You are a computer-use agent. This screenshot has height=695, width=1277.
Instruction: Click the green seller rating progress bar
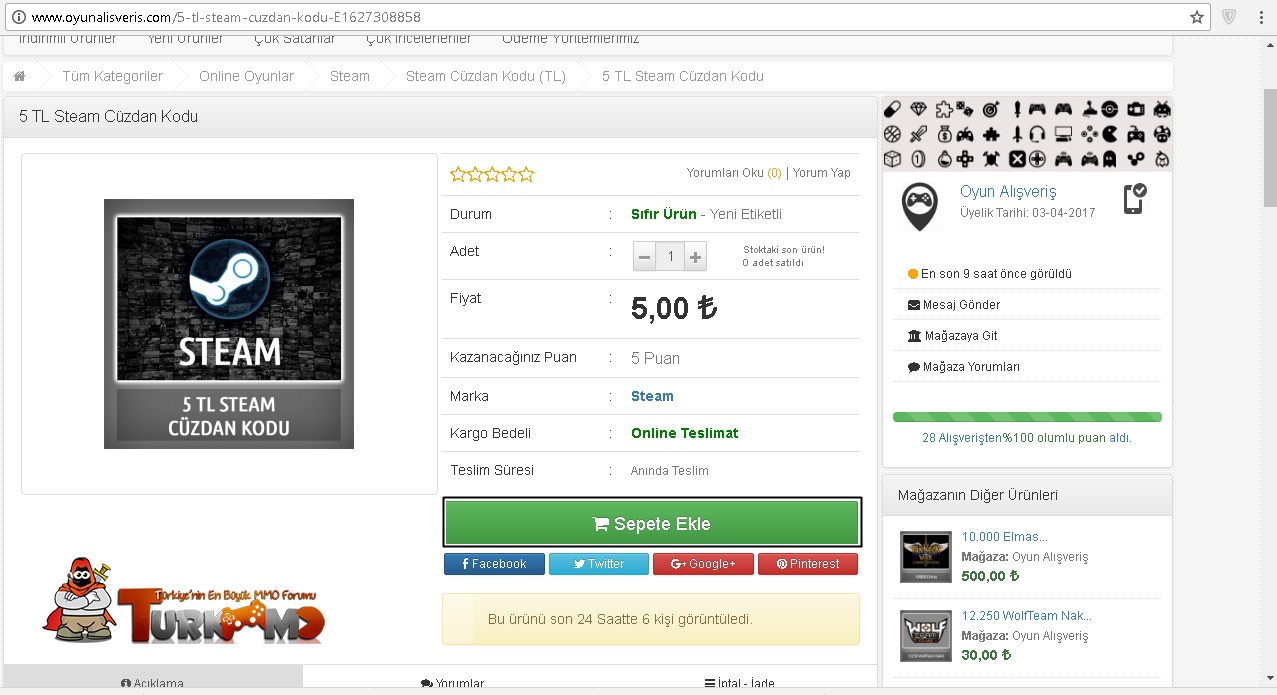pos(1027,417)
